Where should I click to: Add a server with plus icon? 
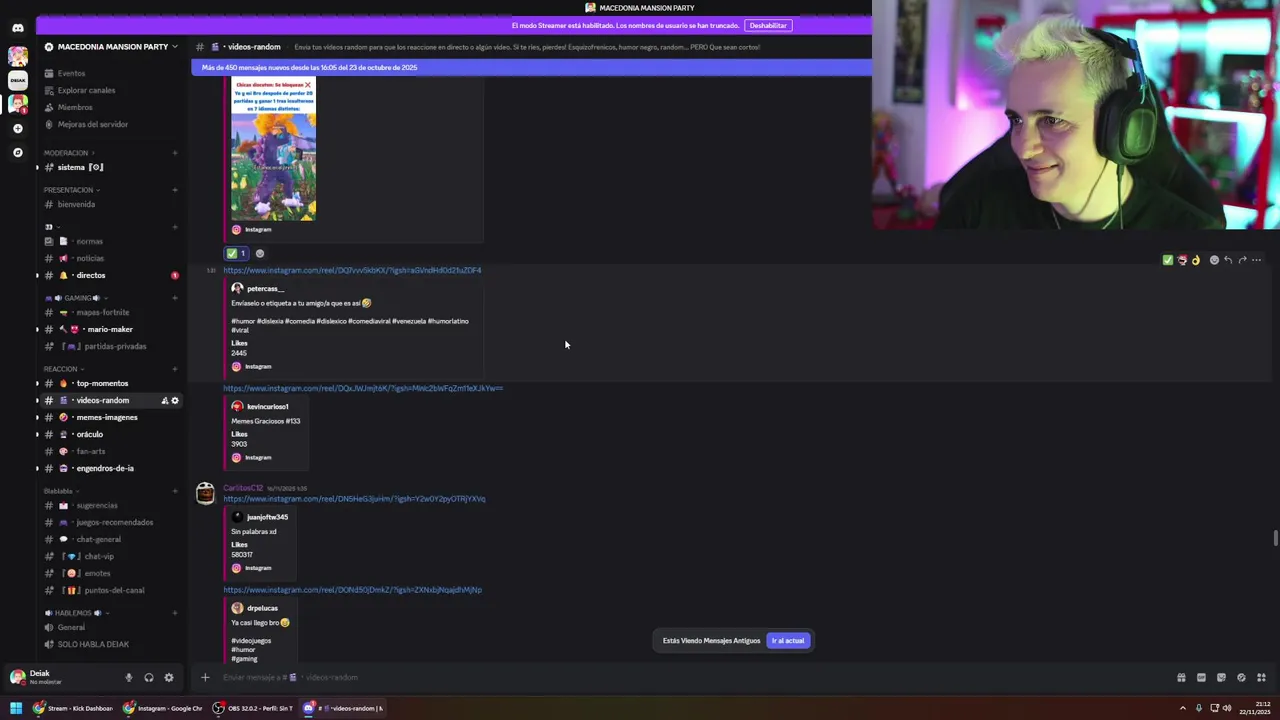pyautogui.click(x=17, y=128)
